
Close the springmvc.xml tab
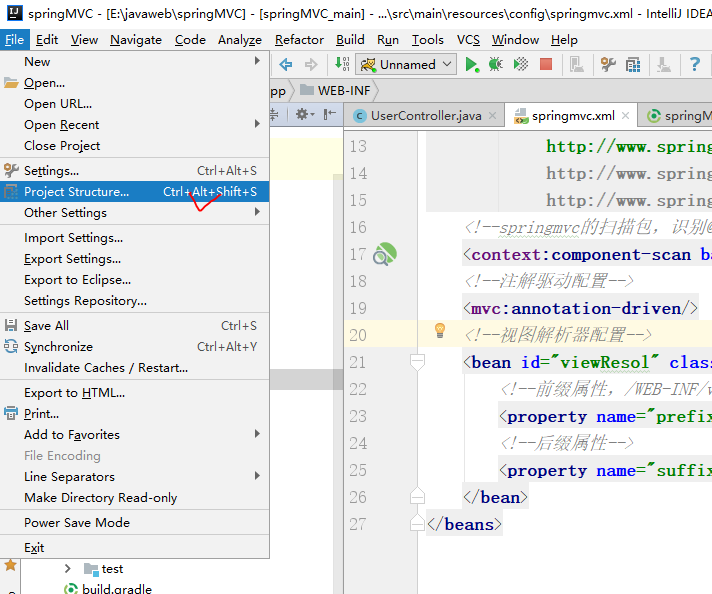[625, 116]
